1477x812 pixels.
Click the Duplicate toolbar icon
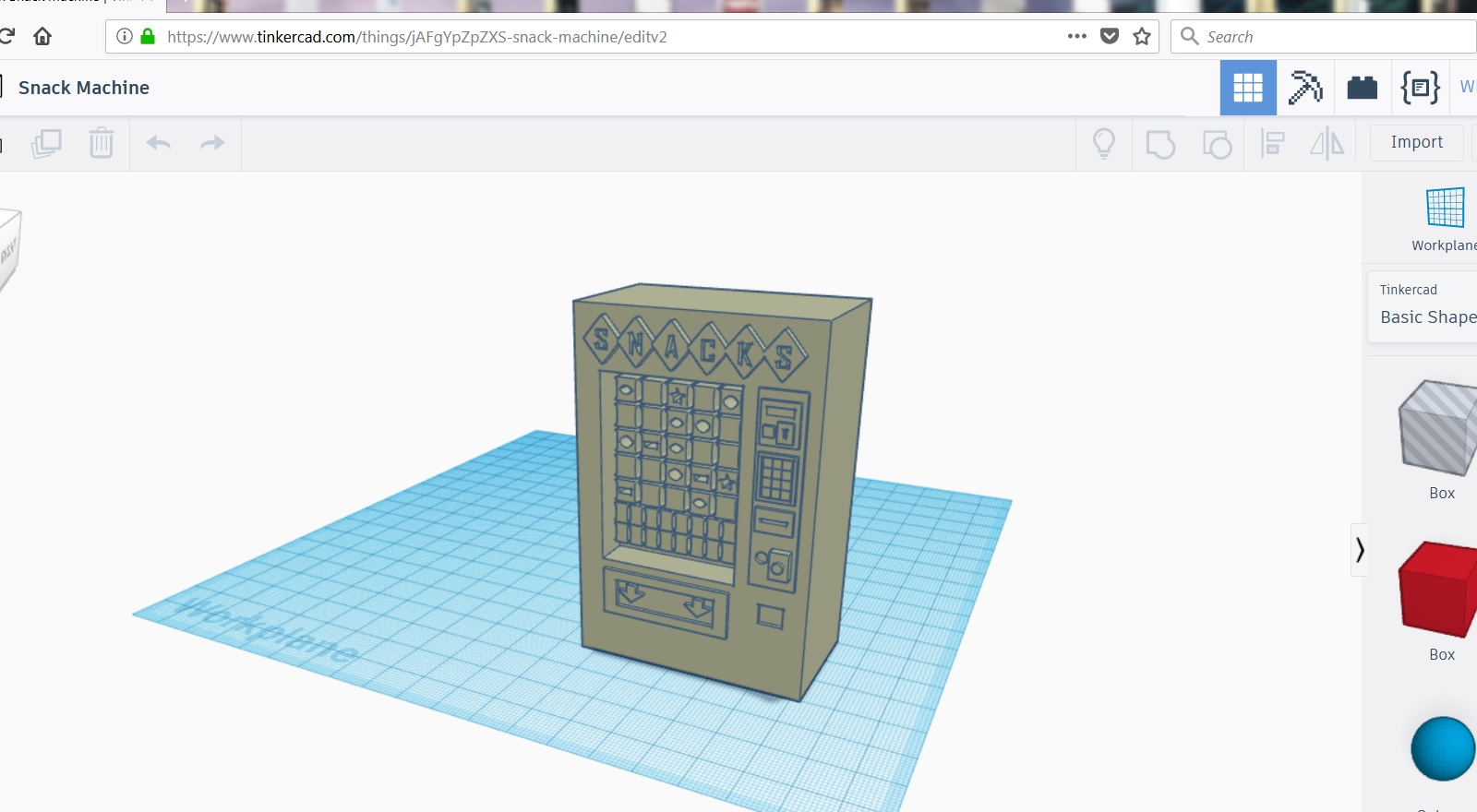coord(46,143)
